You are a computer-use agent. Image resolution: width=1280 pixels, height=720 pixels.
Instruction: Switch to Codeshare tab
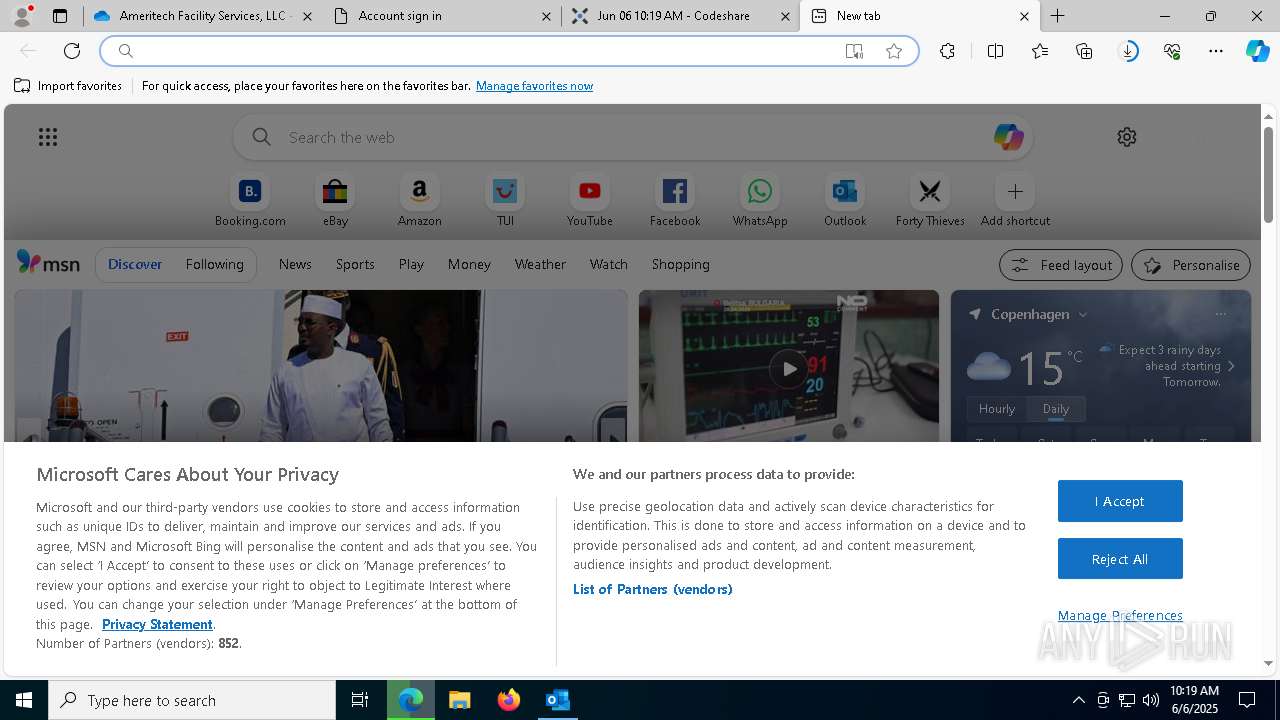click(680, 16)
